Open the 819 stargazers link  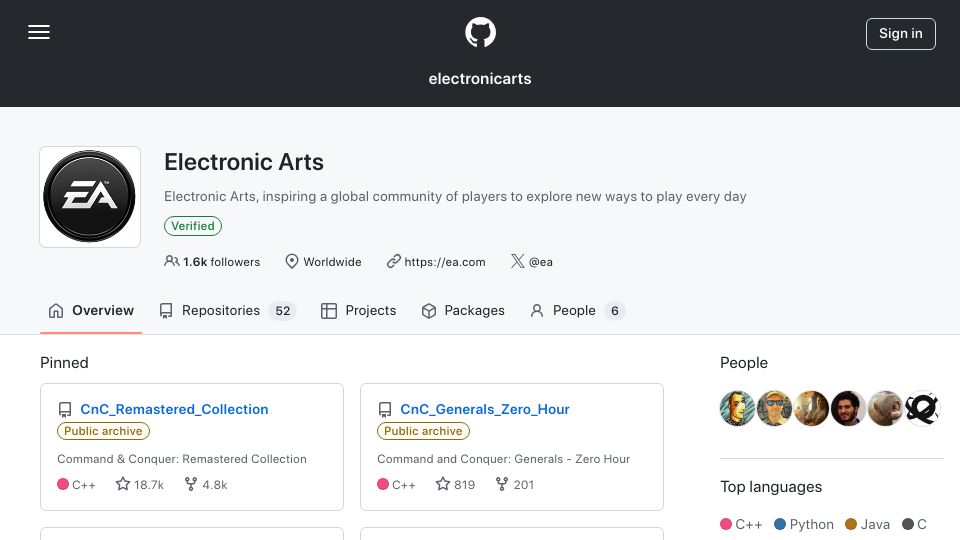pyautogui.click(x=456, y=484)
